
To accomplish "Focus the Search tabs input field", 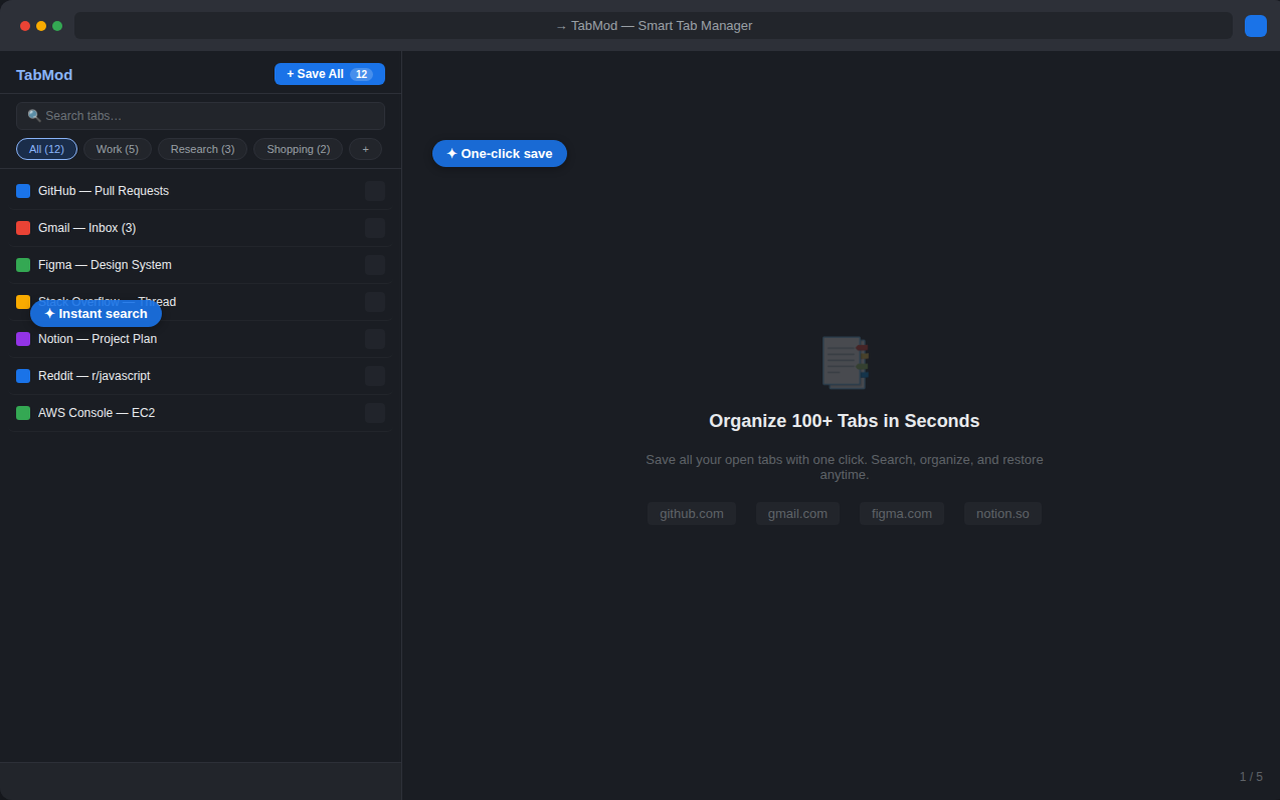I will coord(200,116).
